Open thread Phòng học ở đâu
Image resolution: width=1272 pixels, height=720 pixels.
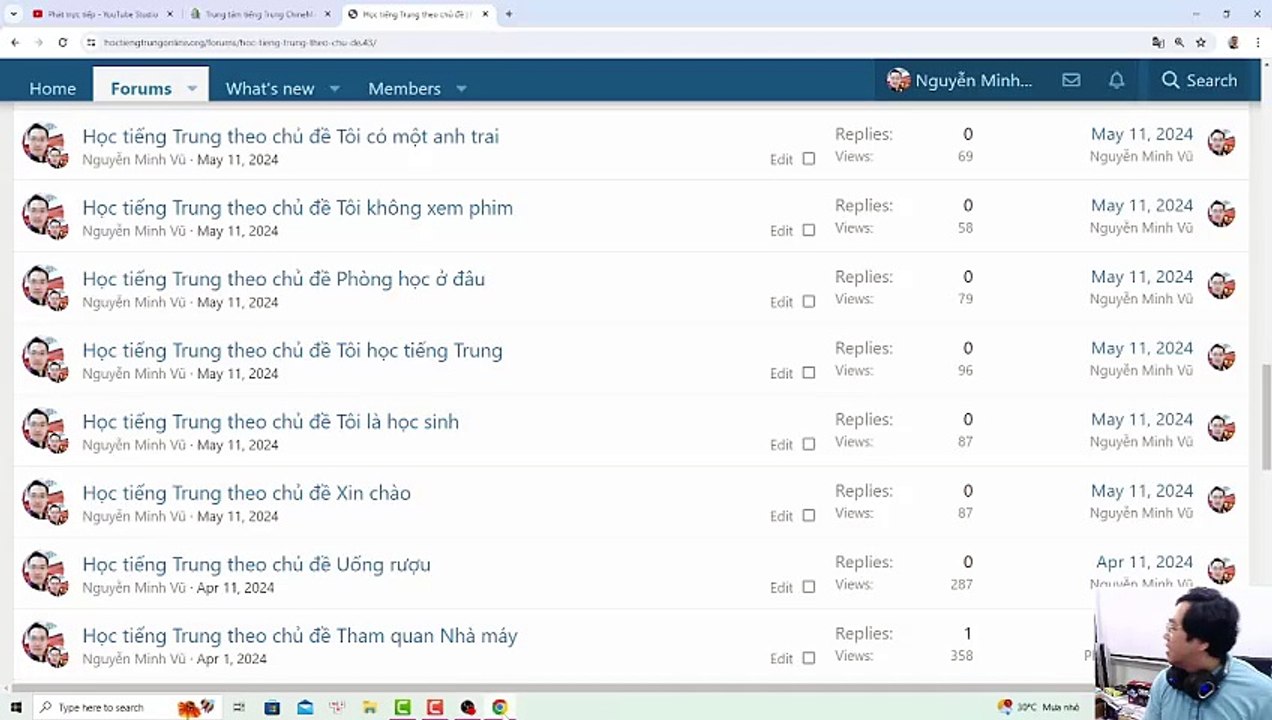pos(283,279)
